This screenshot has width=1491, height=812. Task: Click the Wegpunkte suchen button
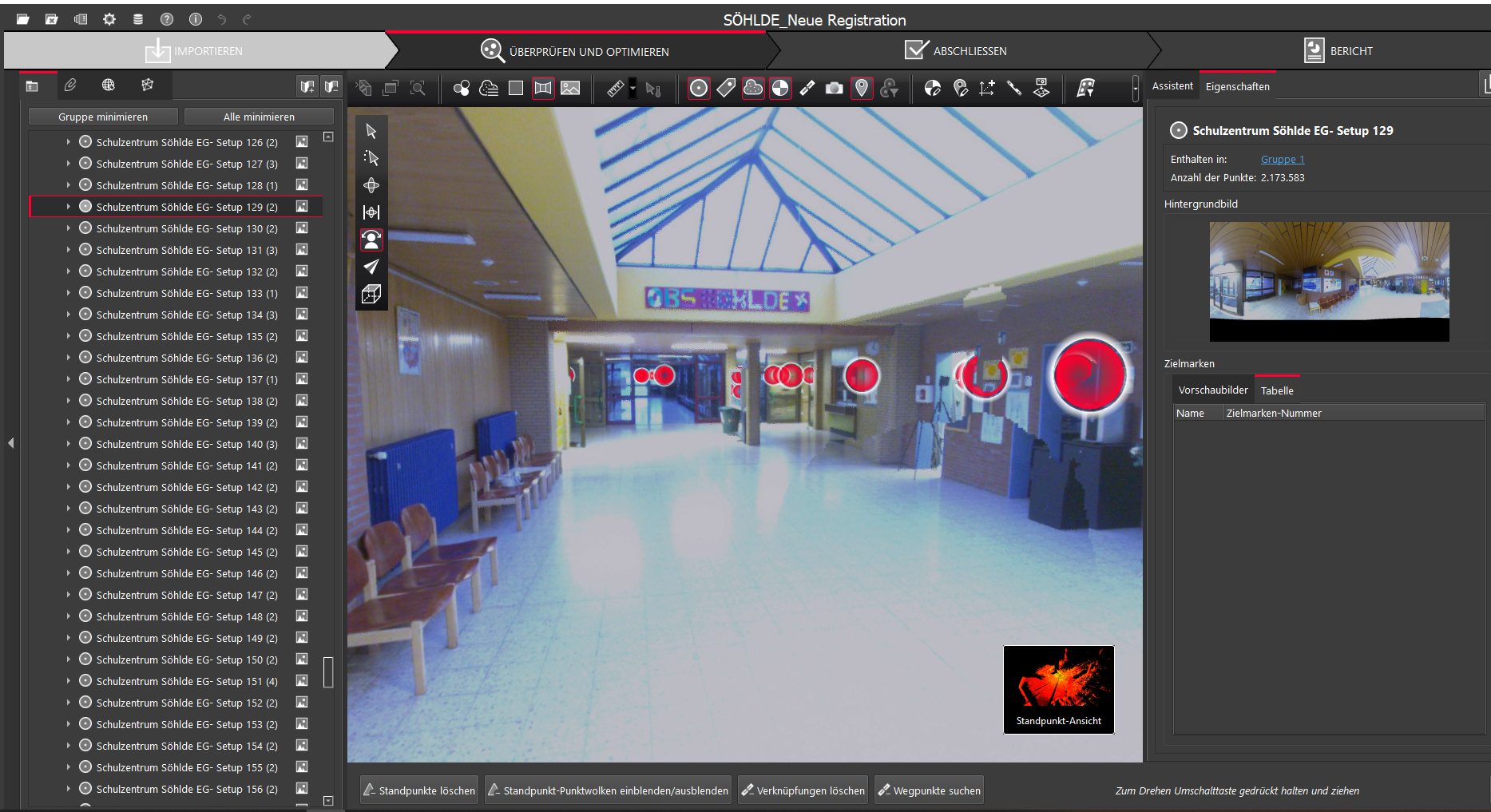[929, 790]
